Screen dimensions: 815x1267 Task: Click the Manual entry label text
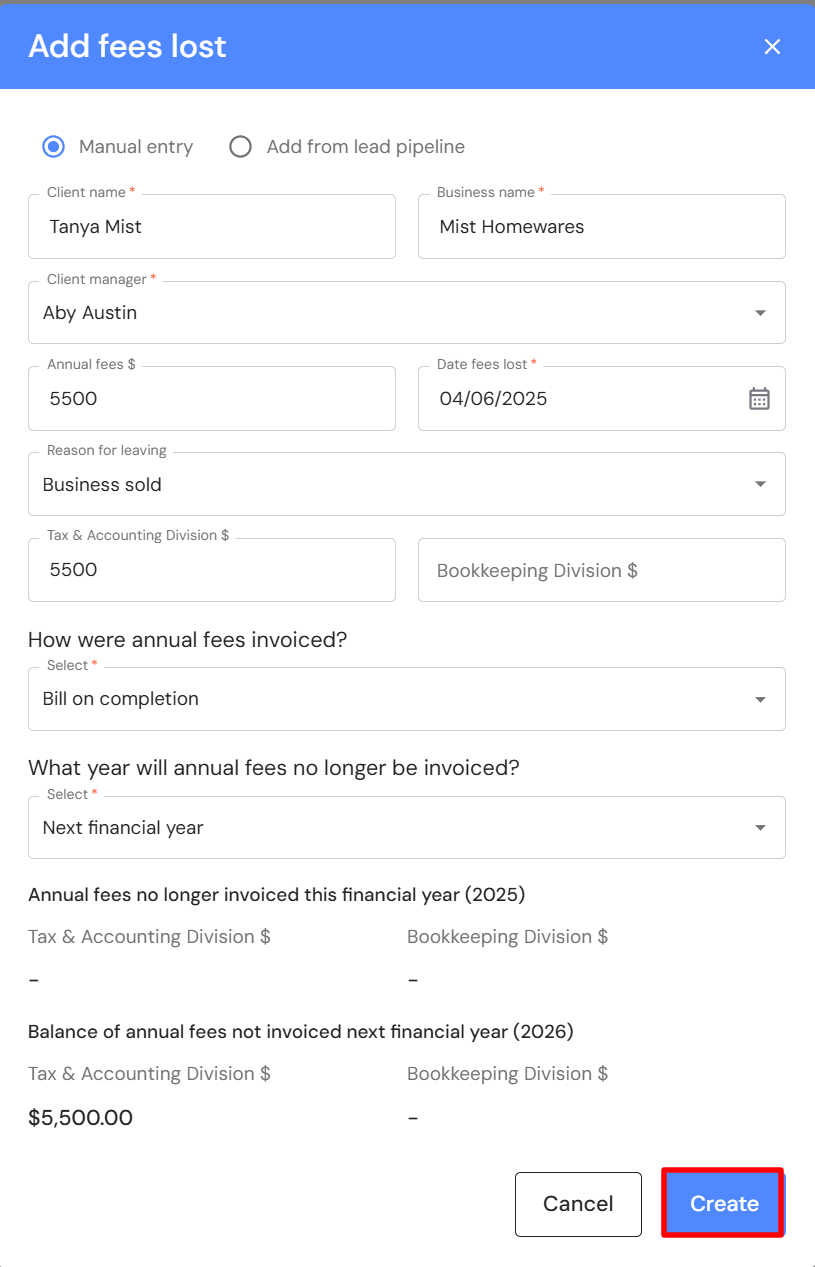pos(136,147)
